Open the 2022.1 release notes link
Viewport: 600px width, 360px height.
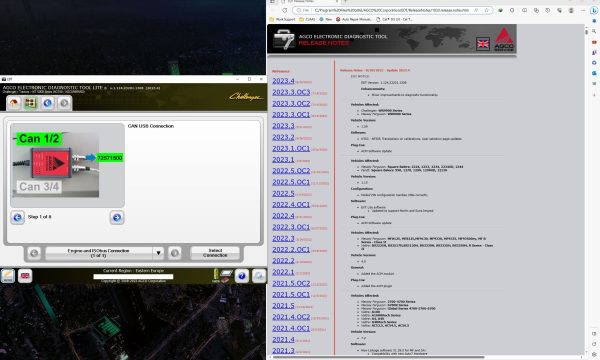coord(283,272)
